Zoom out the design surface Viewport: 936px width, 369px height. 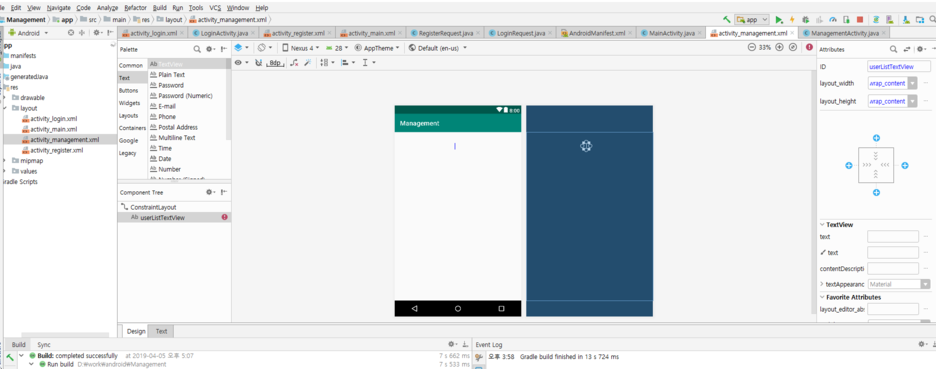click(x=752, y=47)
